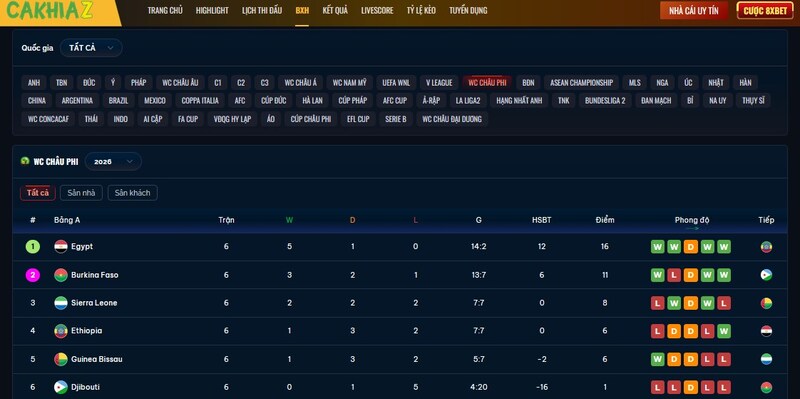
Task: Select the C1 league chip
Action: tap(218, 83)
